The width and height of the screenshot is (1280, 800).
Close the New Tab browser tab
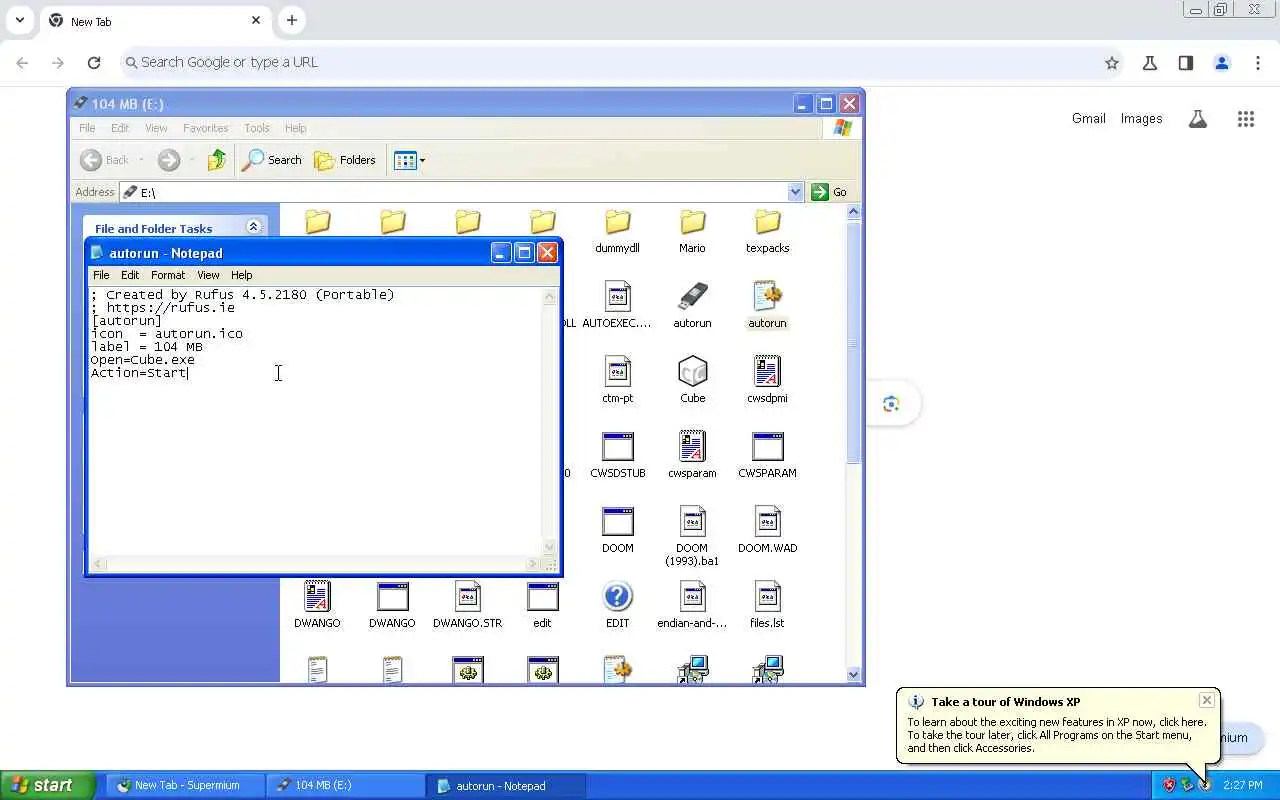[x=256, y=20]
